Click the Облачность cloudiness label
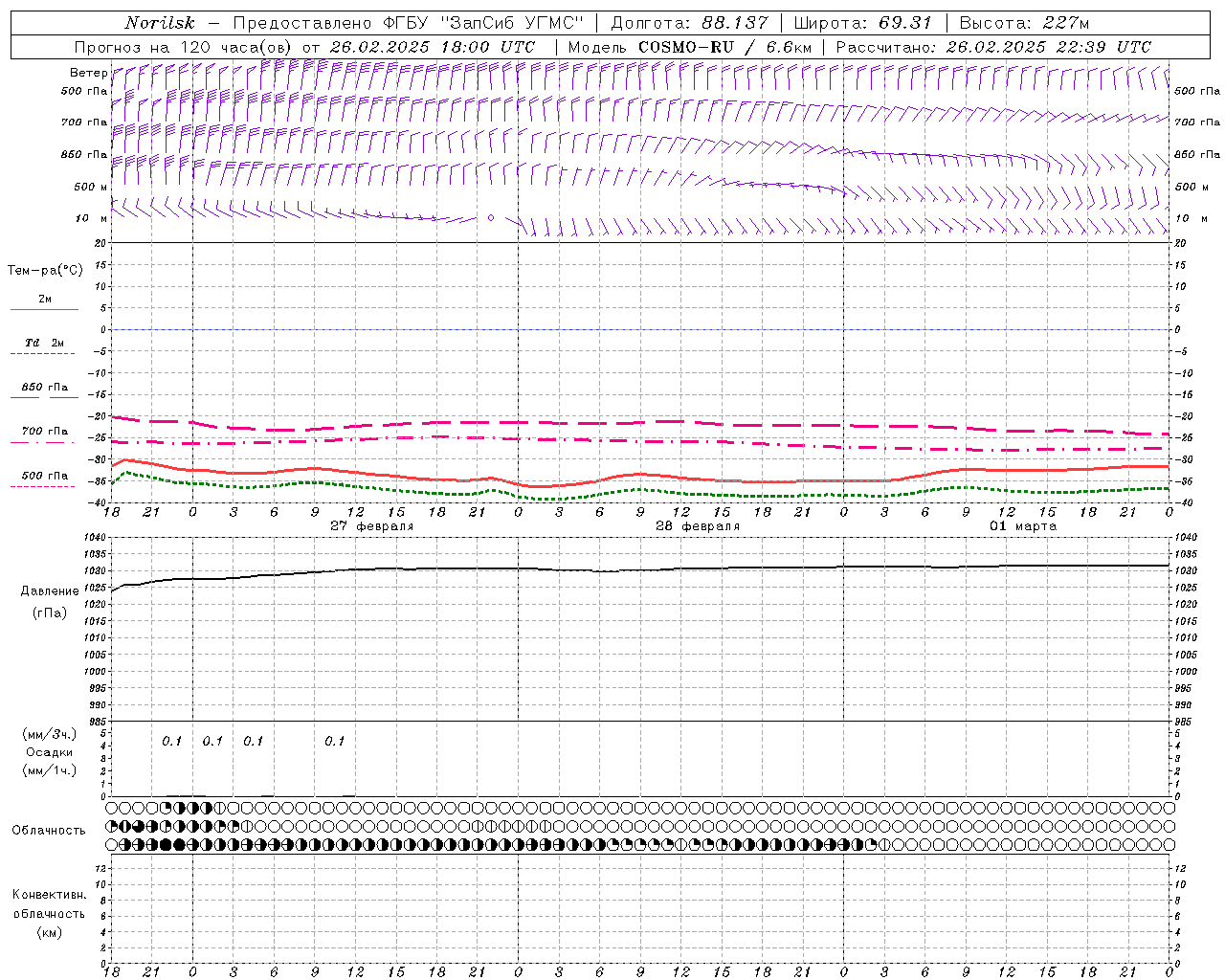The image size is (1225, 980). (49, 830)
